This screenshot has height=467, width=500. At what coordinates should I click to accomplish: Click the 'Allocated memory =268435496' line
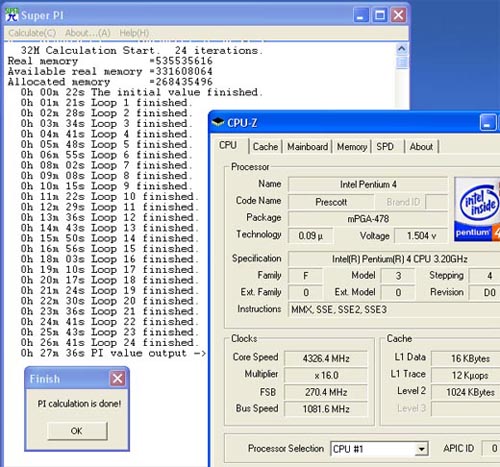pos(110,82)
